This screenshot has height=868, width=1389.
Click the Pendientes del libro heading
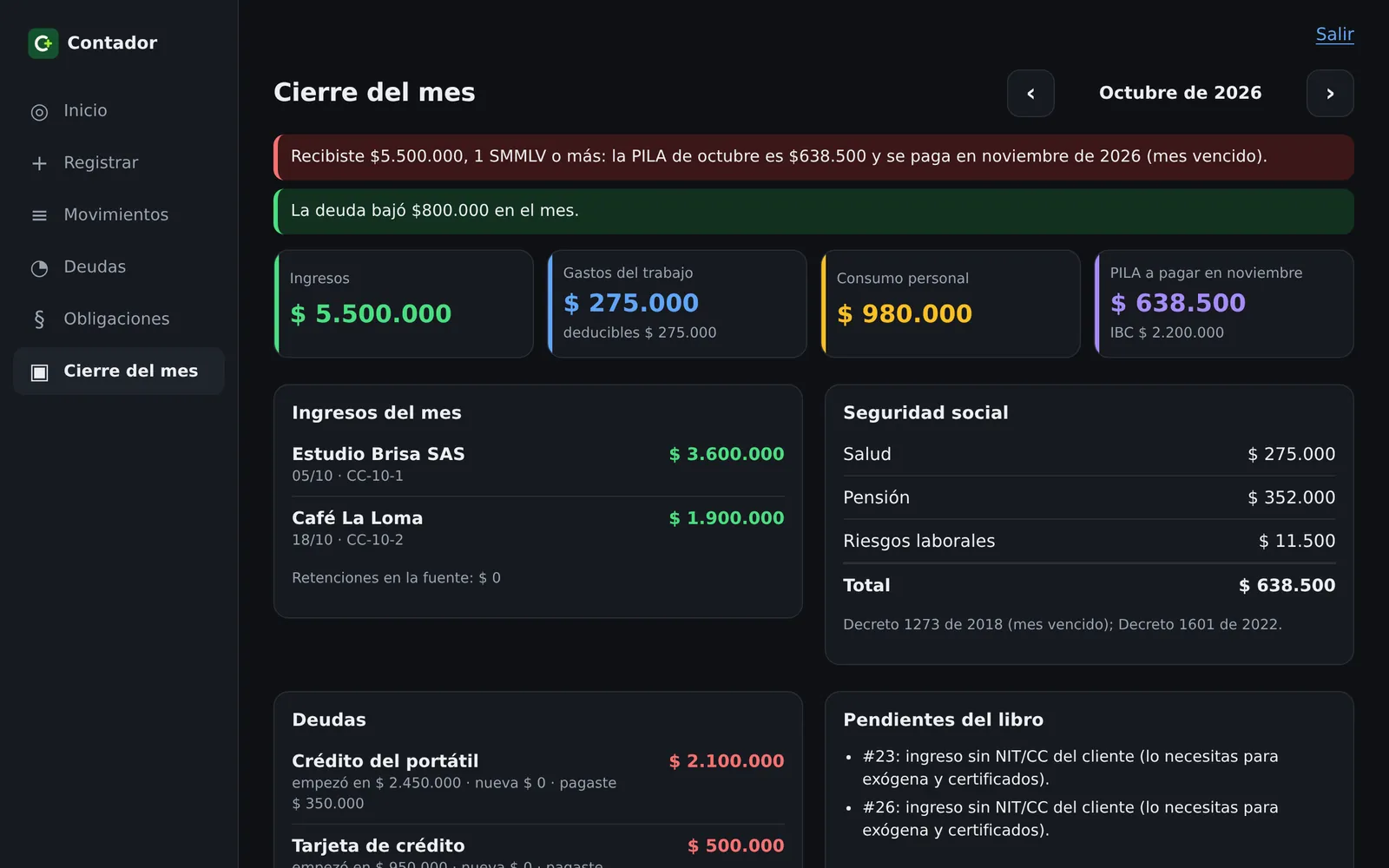(944, 720)
